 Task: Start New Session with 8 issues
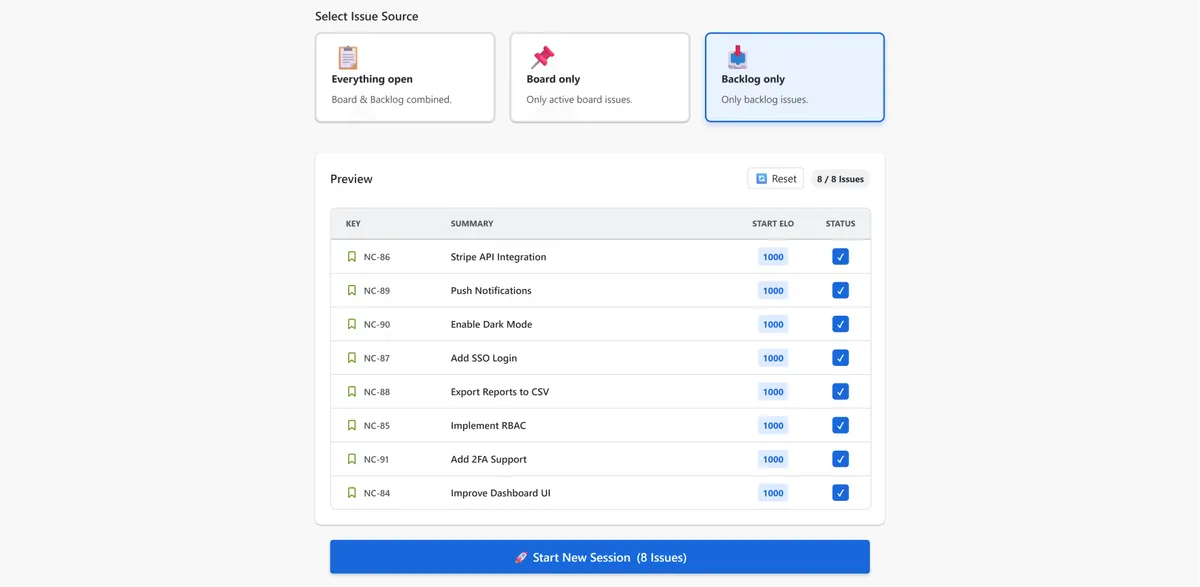[x=600, y=557]
